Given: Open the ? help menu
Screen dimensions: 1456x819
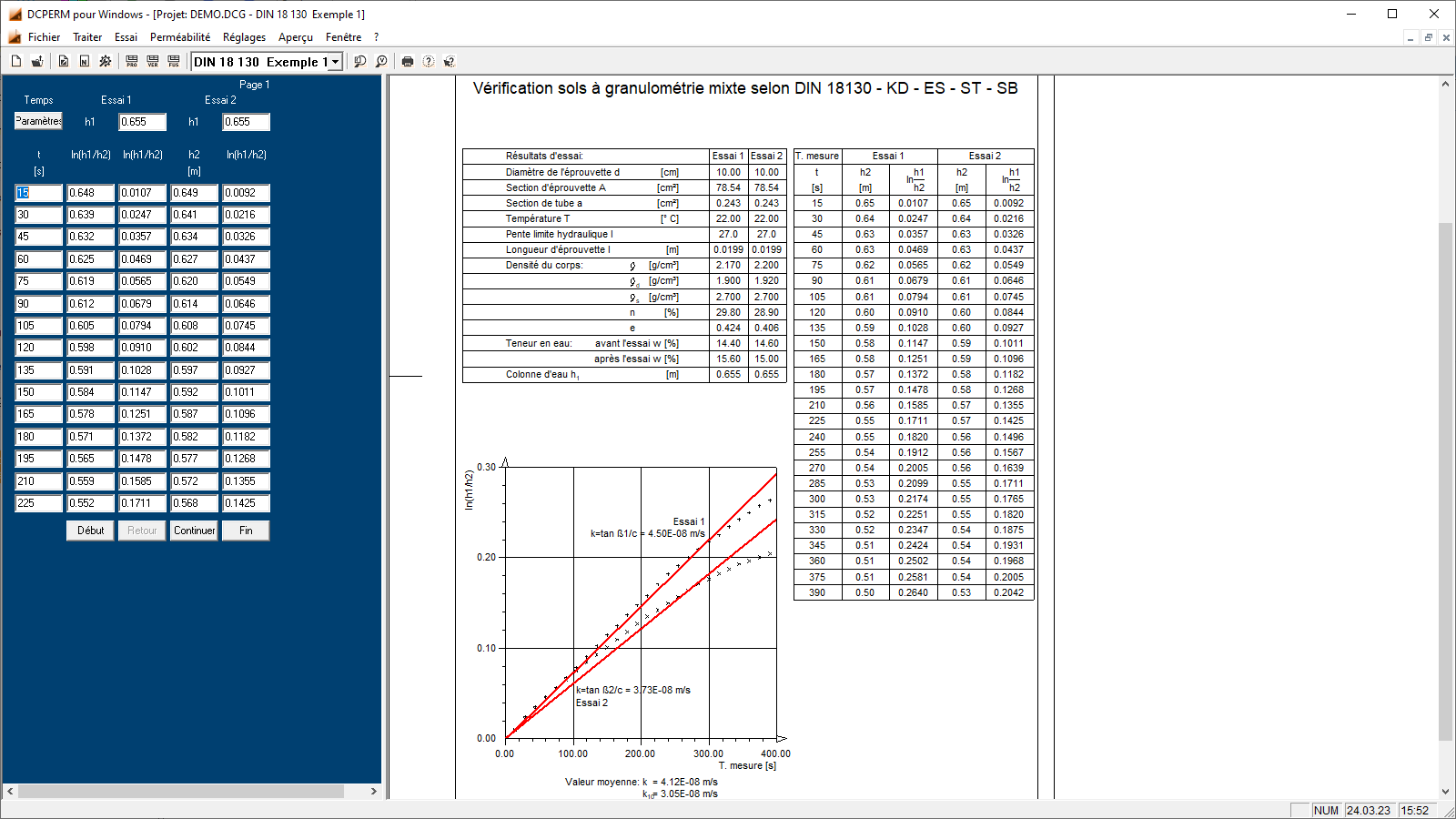Looking at the screenshot, I should click(x=376, y=37).
